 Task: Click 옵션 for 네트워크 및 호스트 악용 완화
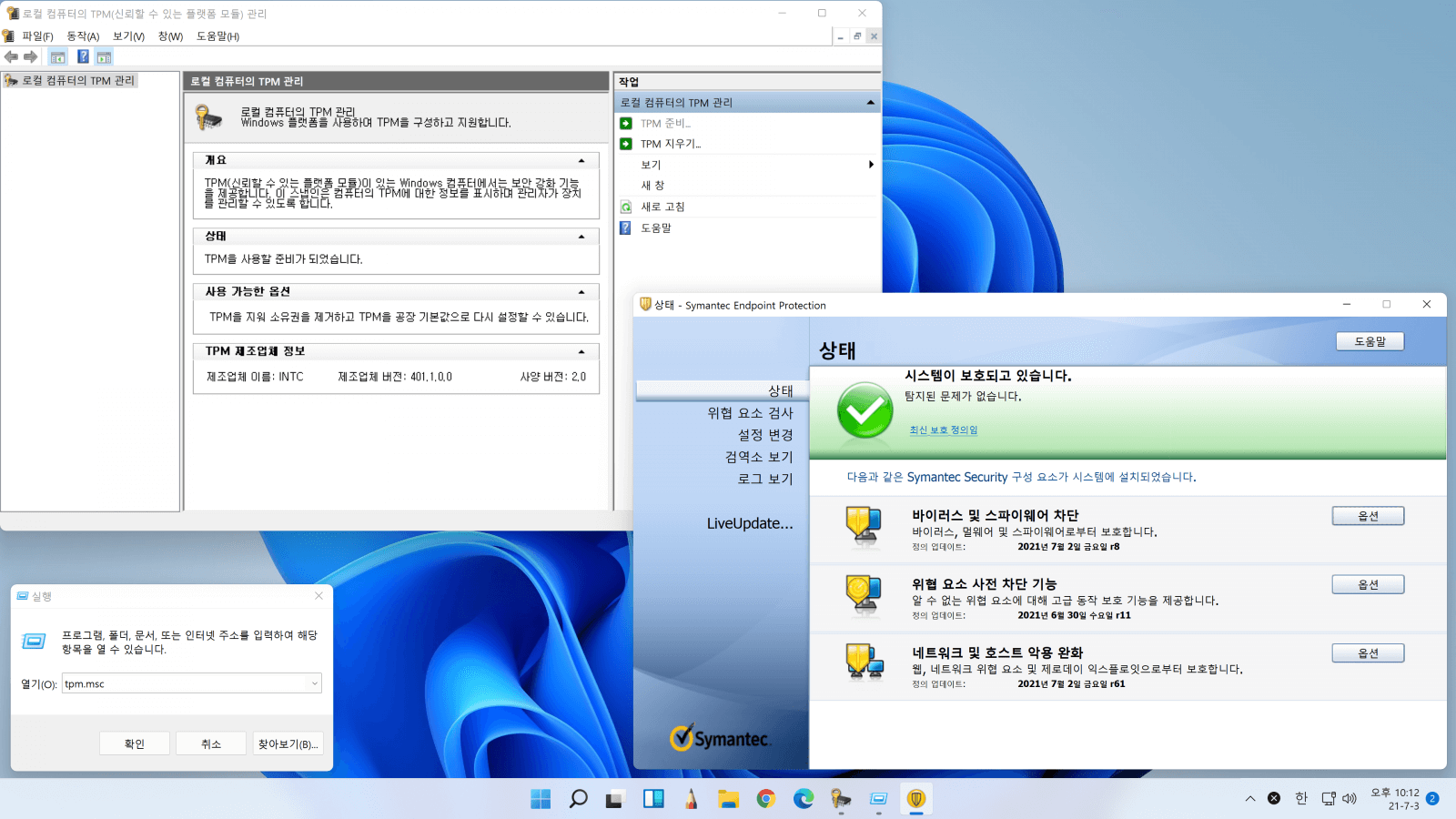(1368, 653)
